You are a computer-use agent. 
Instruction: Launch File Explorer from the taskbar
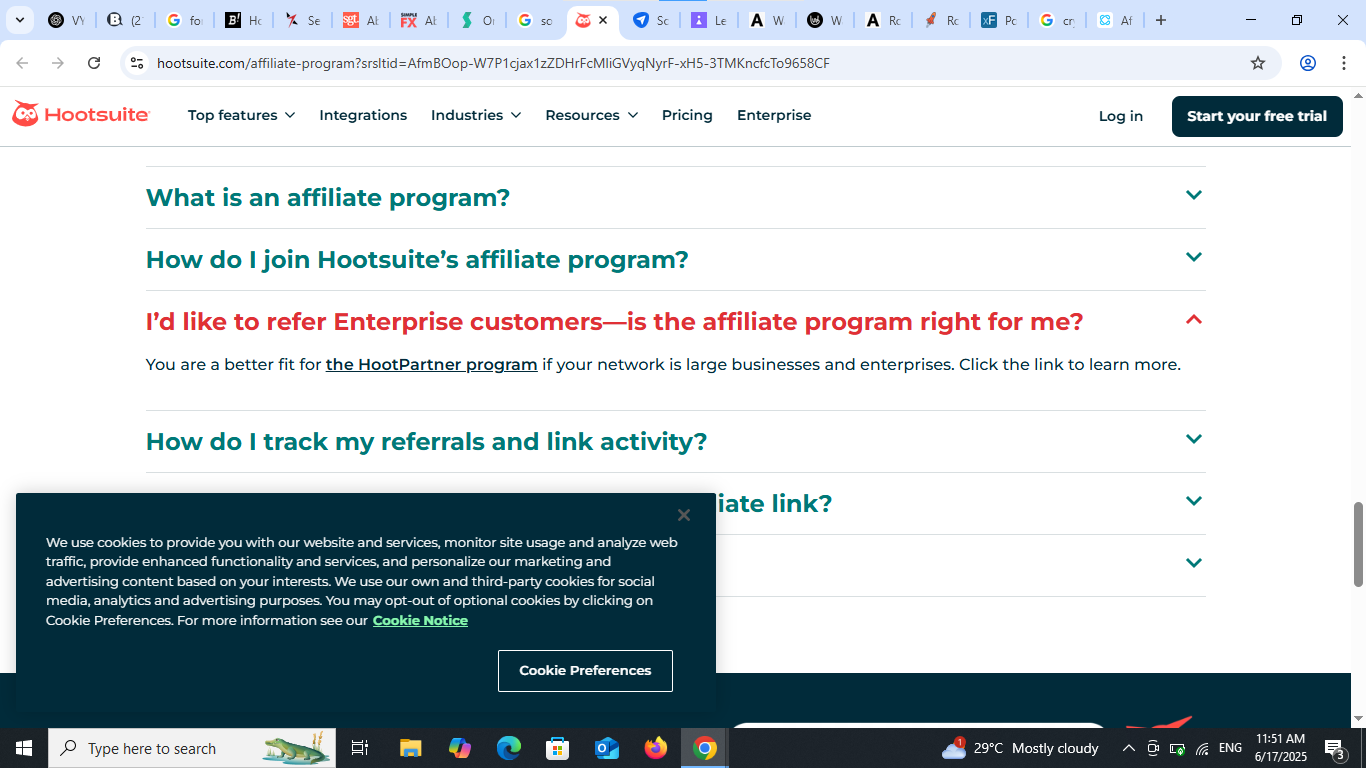tap(411, 748)
